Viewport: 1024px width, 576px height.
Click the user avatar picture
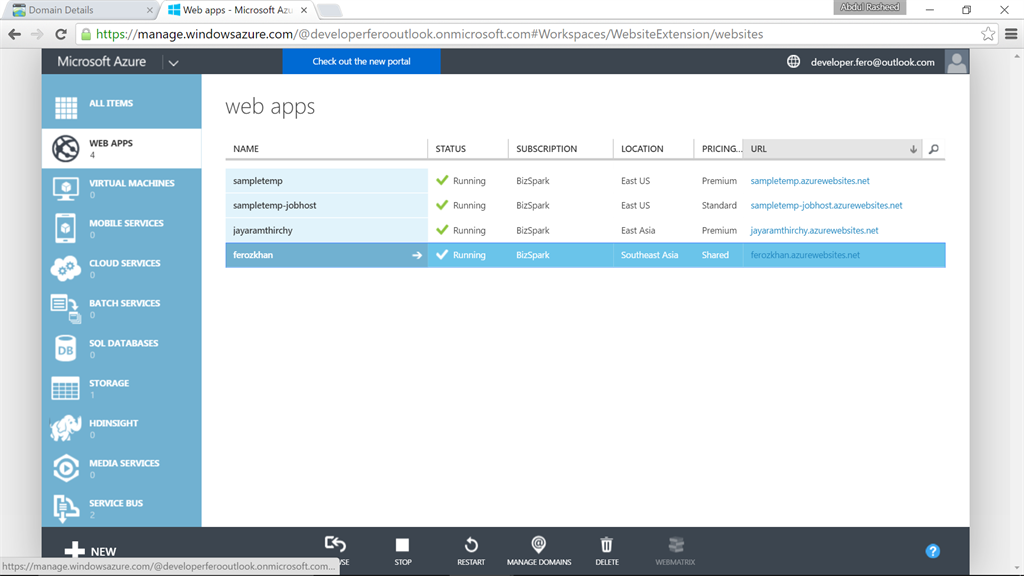tap(957, 62)
